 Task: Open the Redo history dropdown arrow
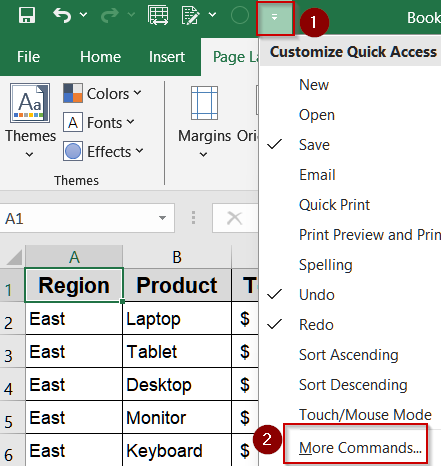click(x=131, y=15)
